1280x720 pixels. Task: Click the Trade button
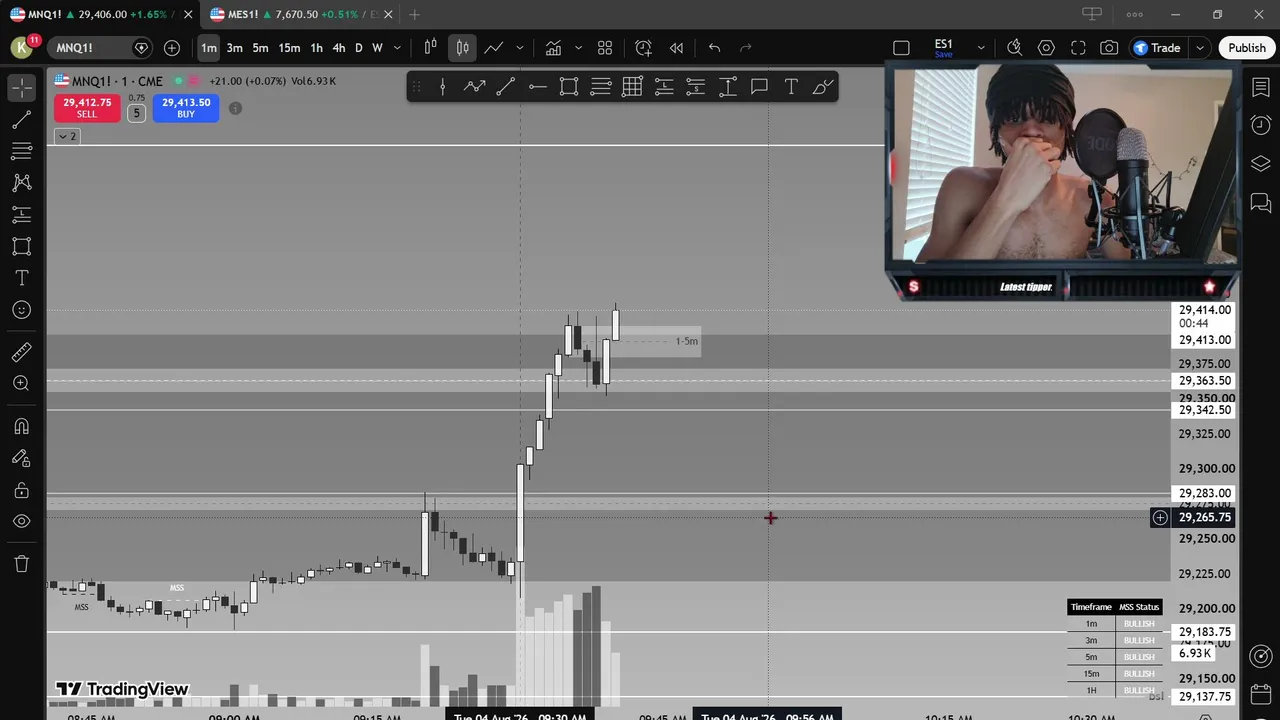coord(1158,48)
